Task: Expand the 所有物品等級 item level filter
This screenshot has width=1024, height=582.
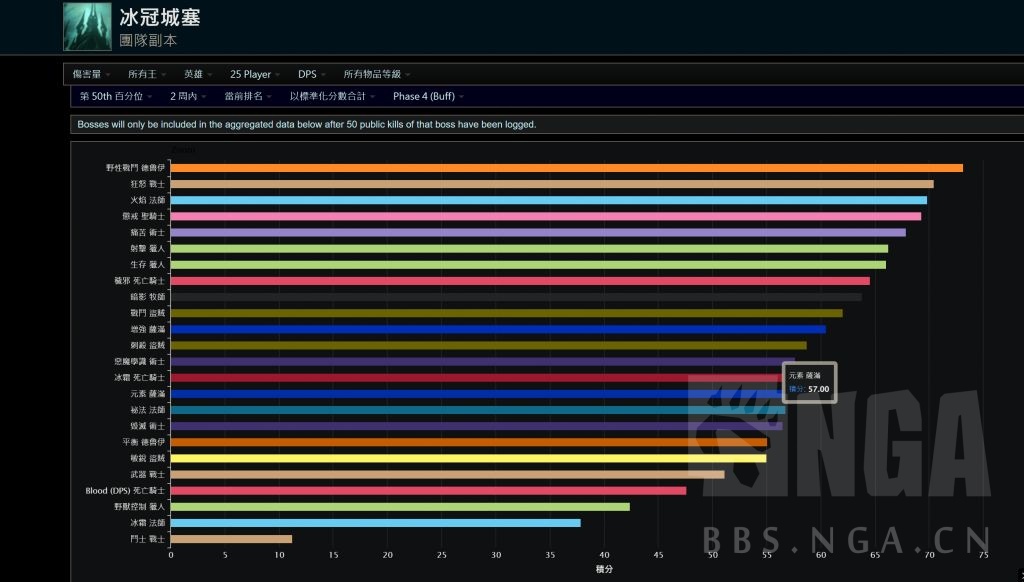Action: 377,74
